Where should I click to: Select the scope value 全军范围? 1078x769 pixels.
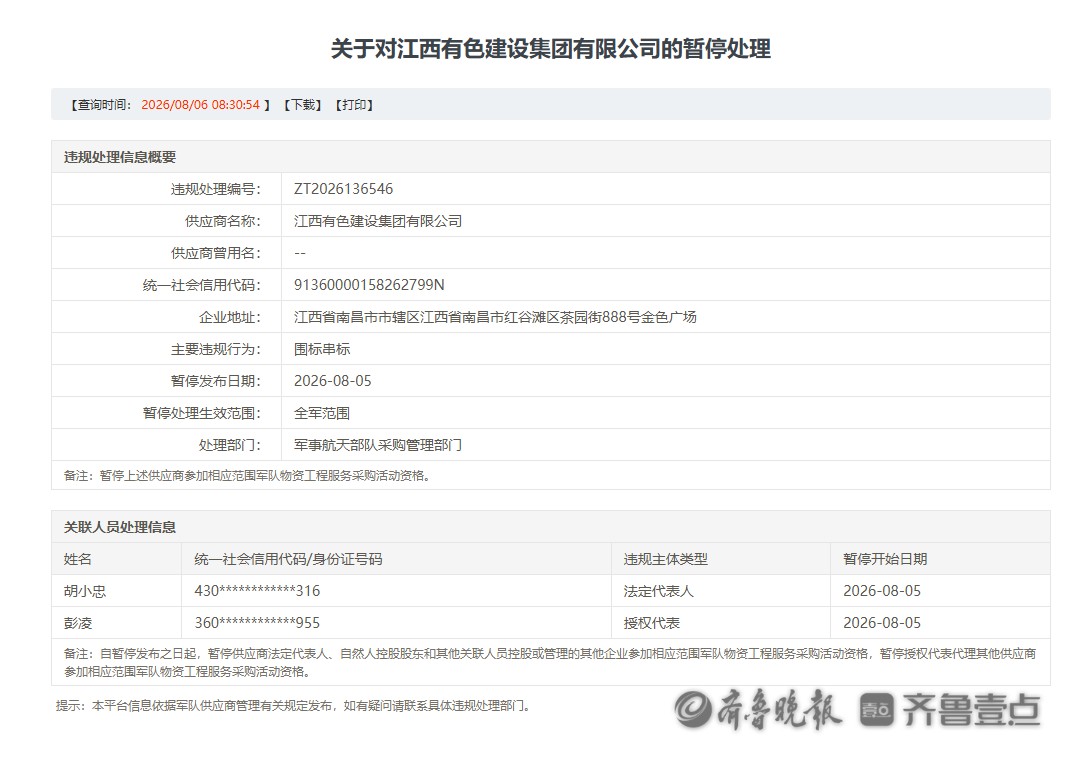[322, 413]
